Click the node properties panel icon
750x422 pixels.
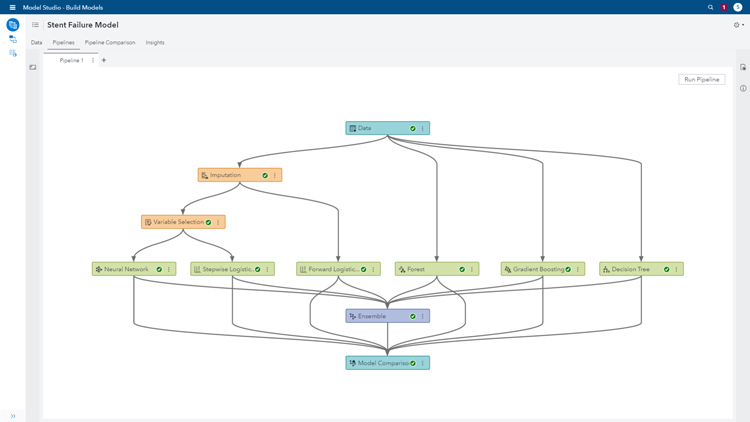pyautogui.click(x=743, y=67)
